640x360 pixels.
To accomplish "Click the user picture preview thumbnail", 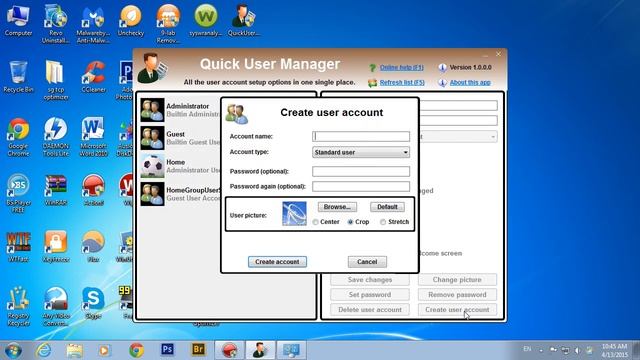I will [x=294, y=213].
